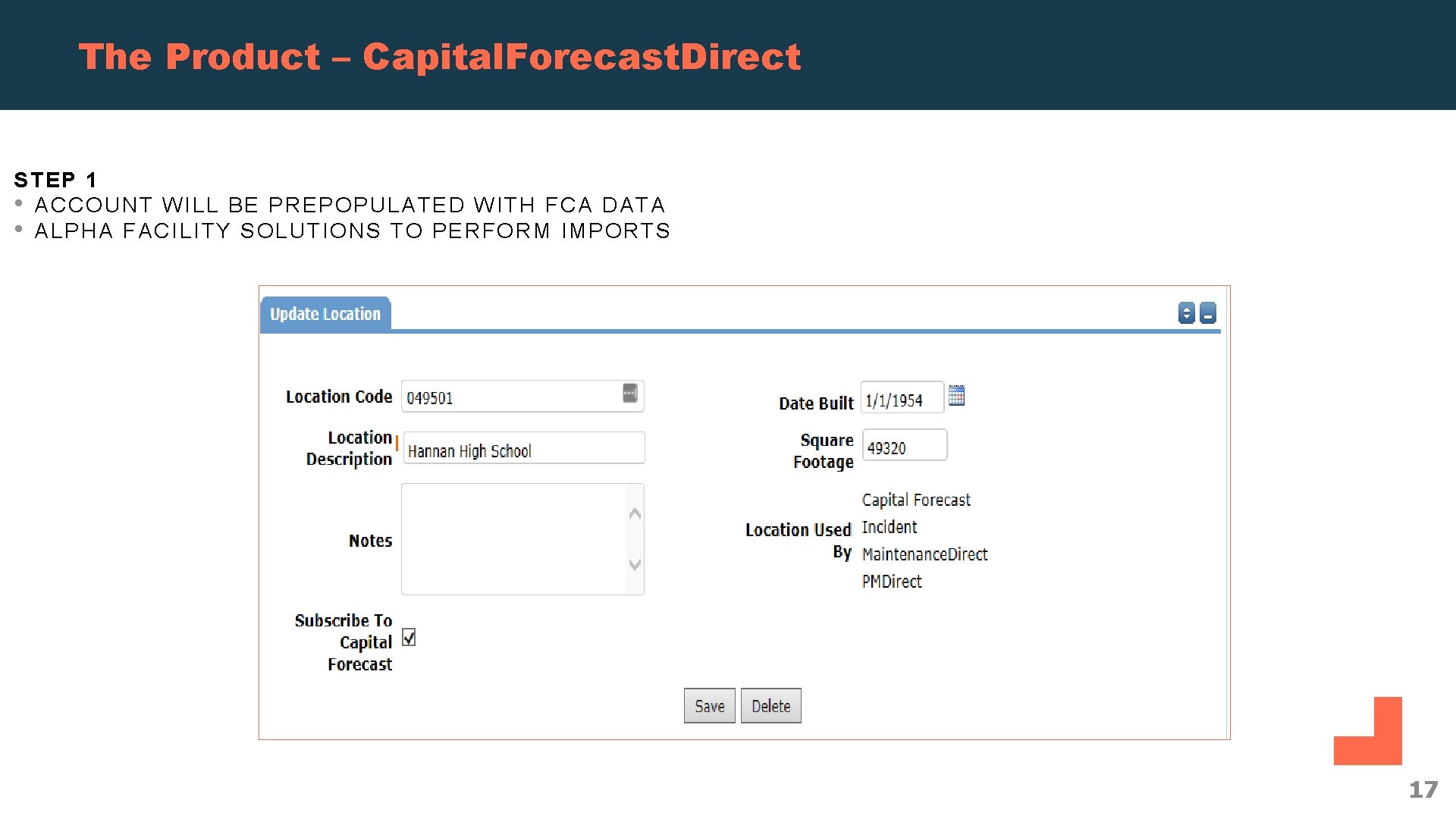Click the Location Code lookup icon
Screen dimensions: 1456x819
point(629,393)
